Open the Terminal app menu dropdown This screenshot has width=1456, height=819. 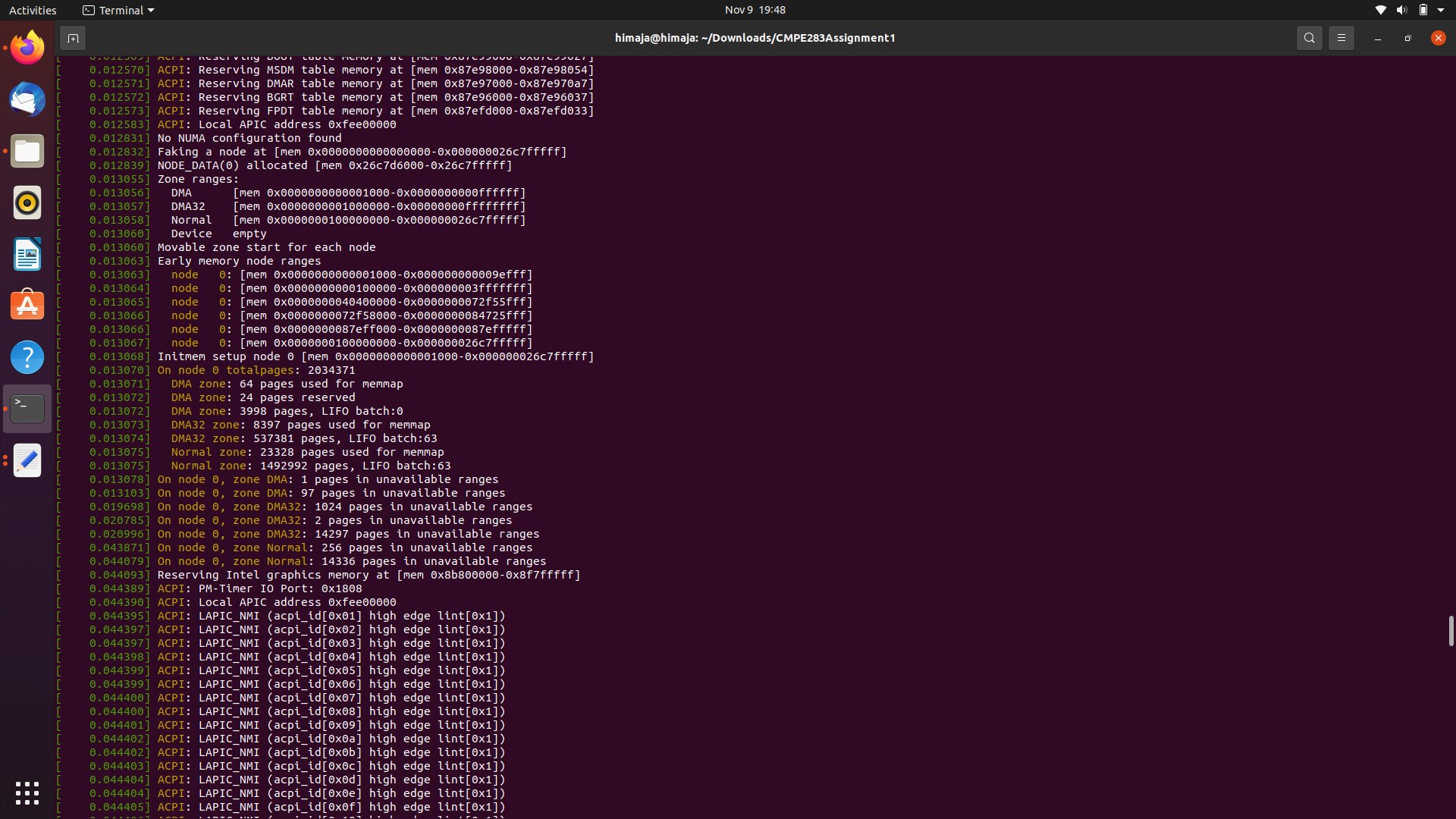118,10
